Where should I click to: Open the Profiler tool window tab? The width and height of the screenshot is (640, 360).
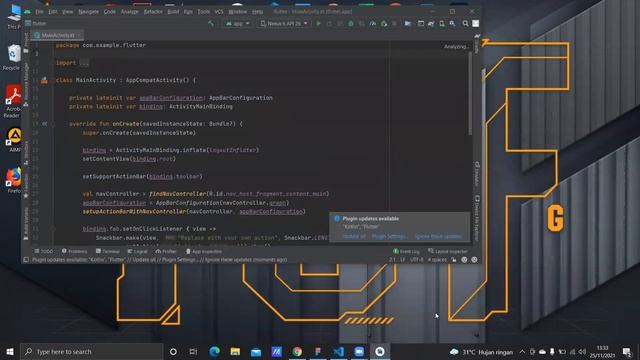[166, 251]
